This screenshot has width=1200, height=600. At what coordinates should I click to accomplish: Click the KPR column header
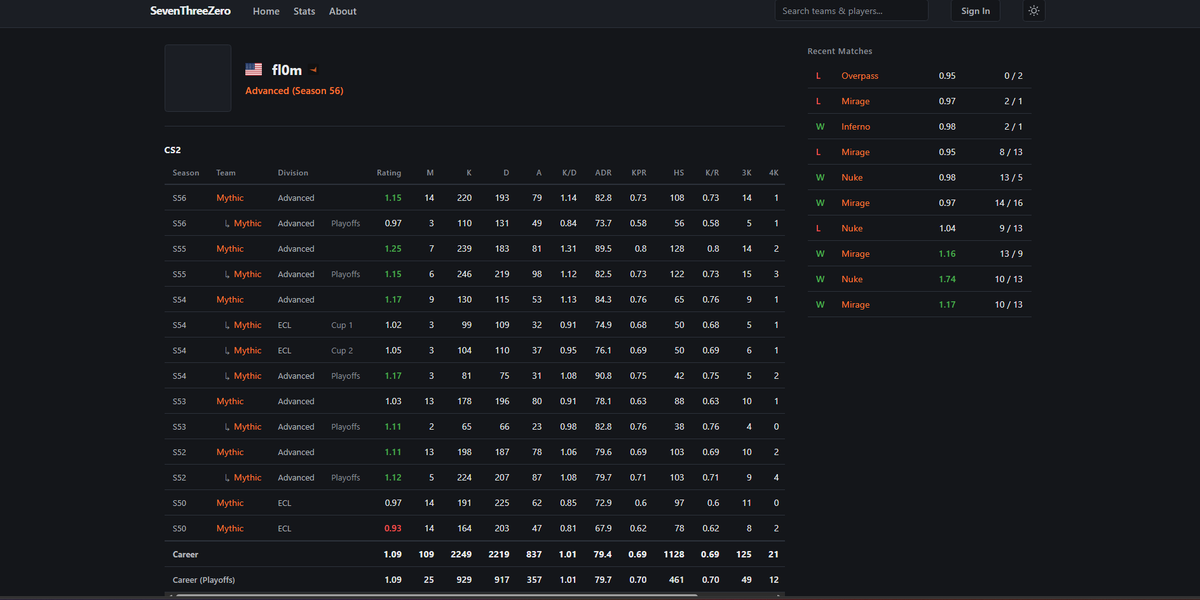tap(638, 173)
